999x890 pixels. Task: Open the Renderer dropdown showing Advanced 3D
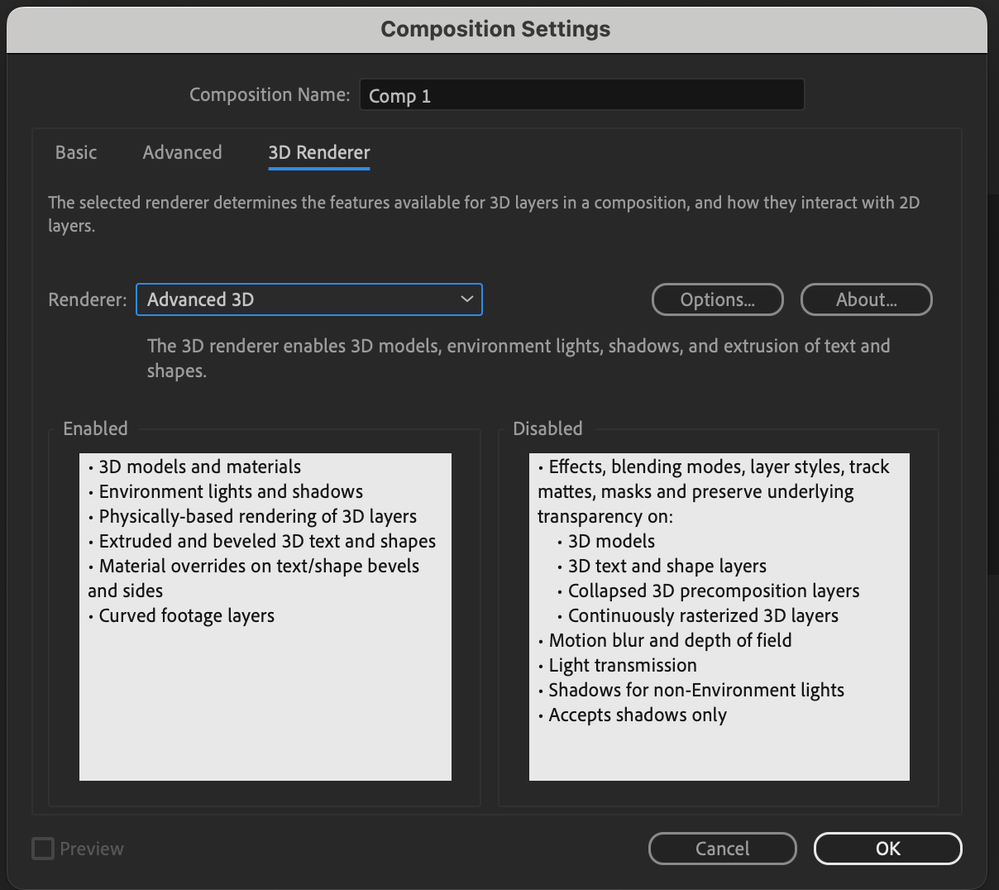tap(309, 299)
